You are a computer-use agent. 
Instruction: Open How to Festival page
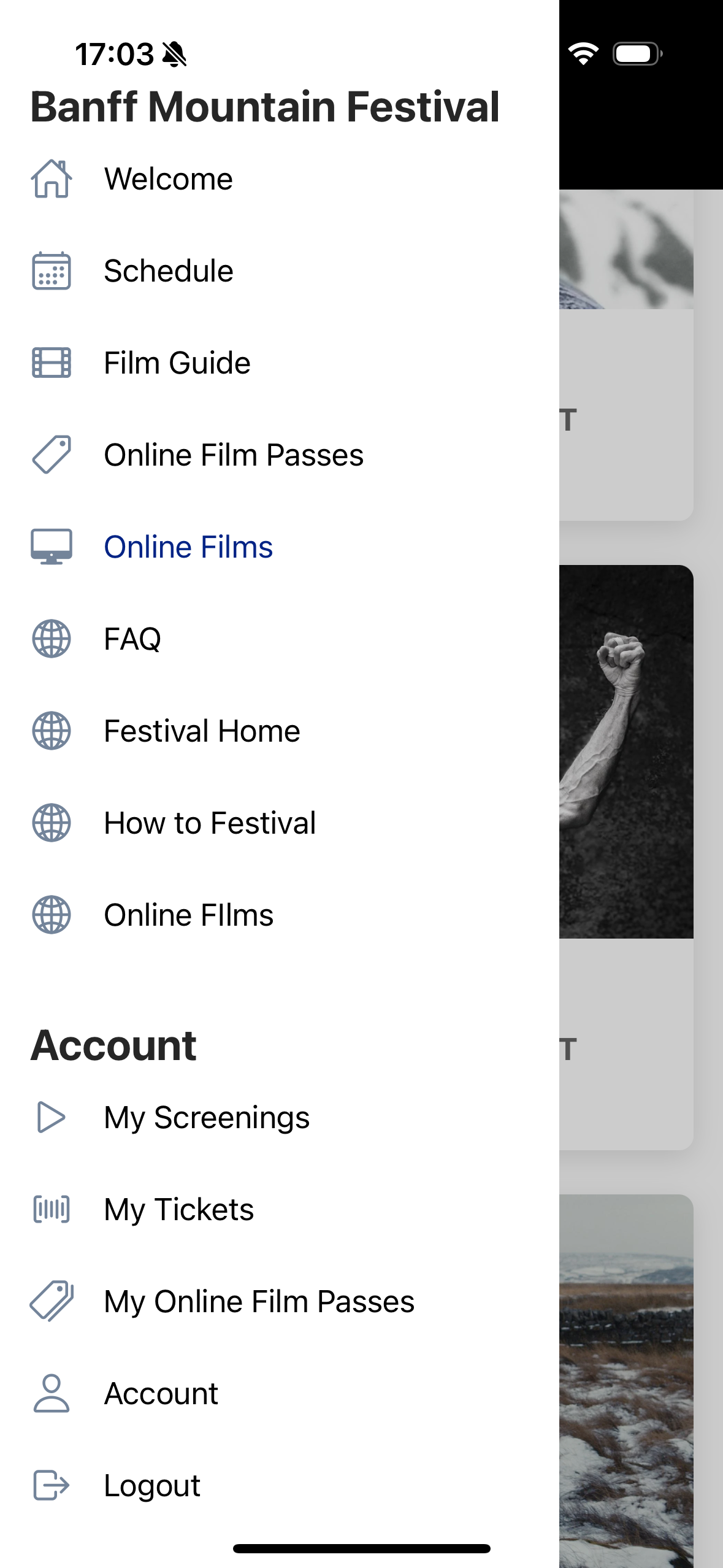[210, 823]
